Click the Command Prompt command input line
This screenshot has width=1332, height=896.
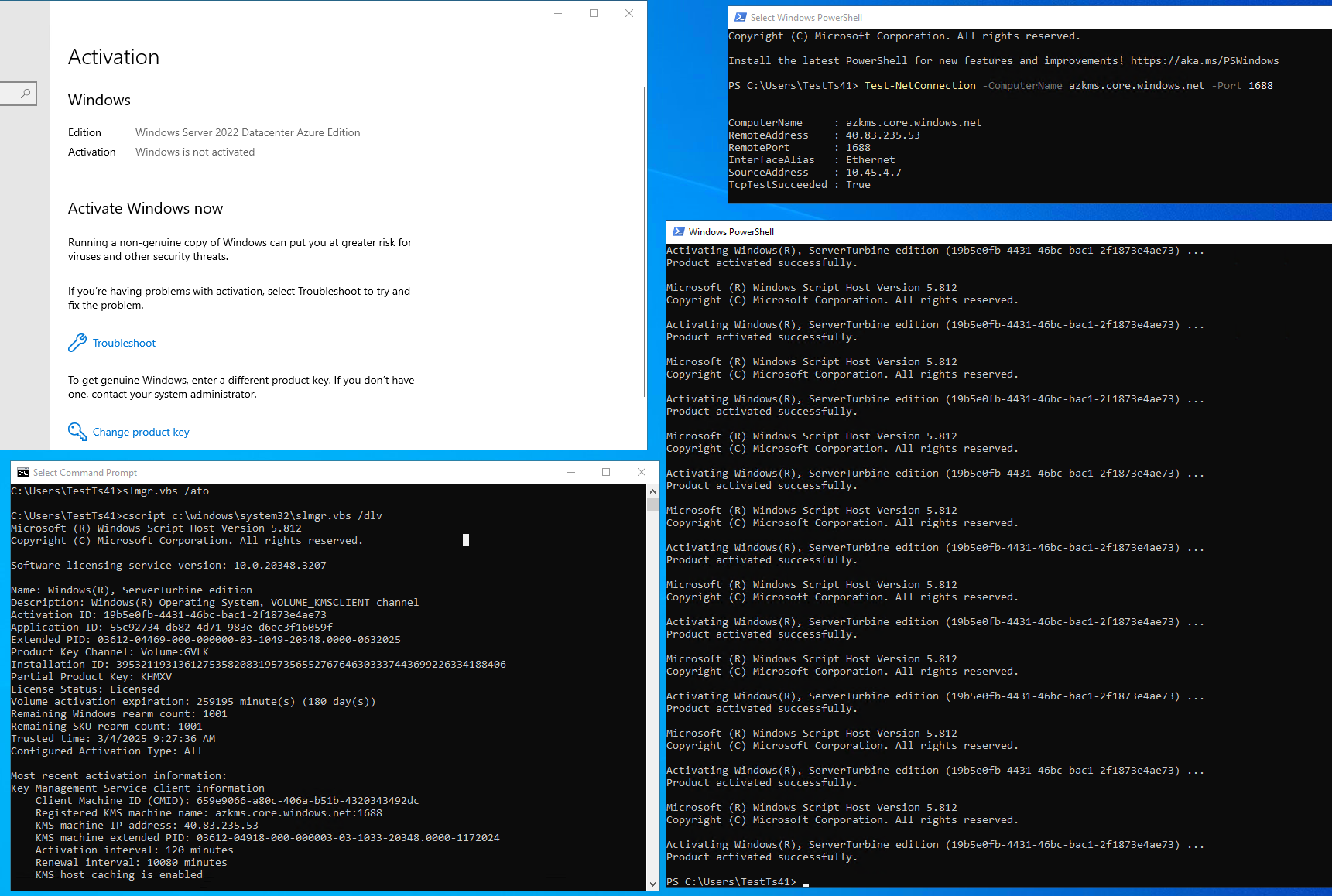pyautogui.click(x=464, y=540)
